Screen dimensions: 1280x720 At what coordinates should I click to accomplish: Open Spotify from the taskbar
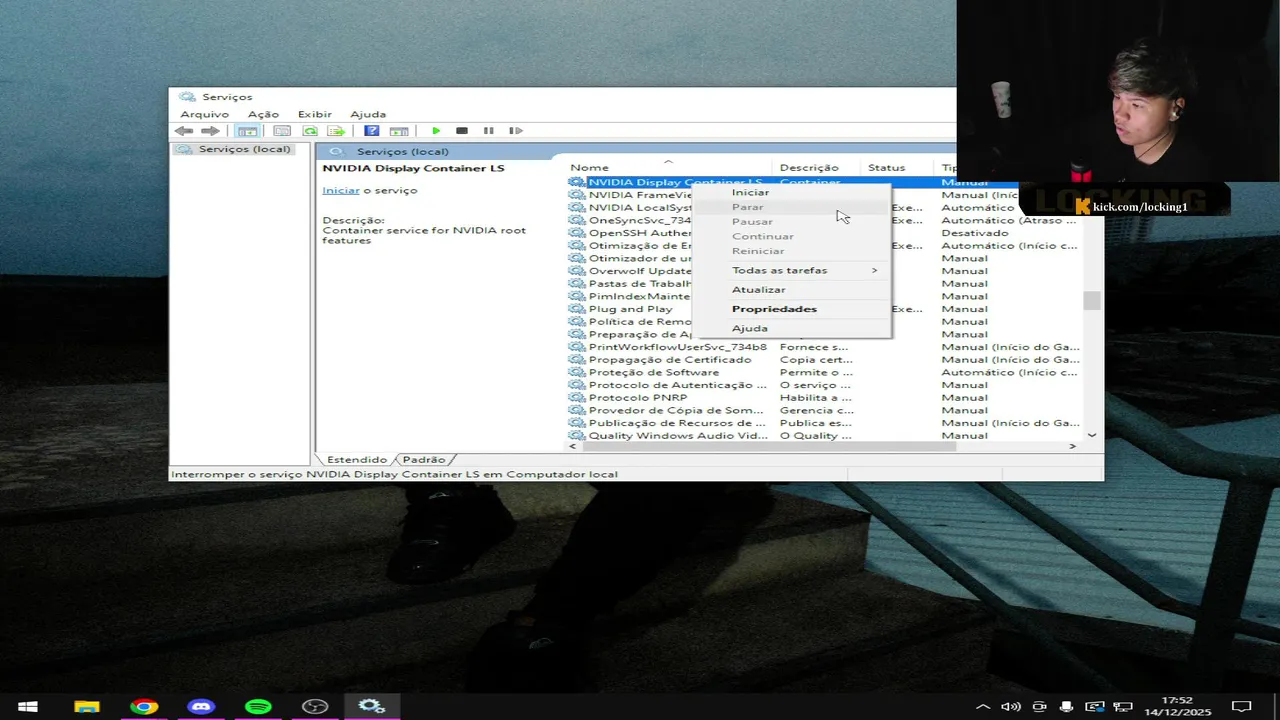point(258,707)
